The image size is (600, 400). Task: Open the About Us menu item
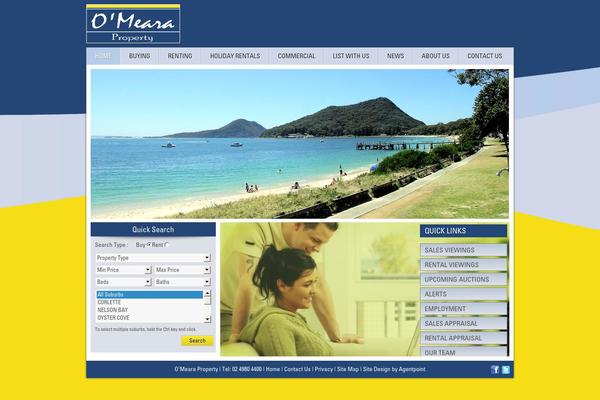[x=435, y=56]
